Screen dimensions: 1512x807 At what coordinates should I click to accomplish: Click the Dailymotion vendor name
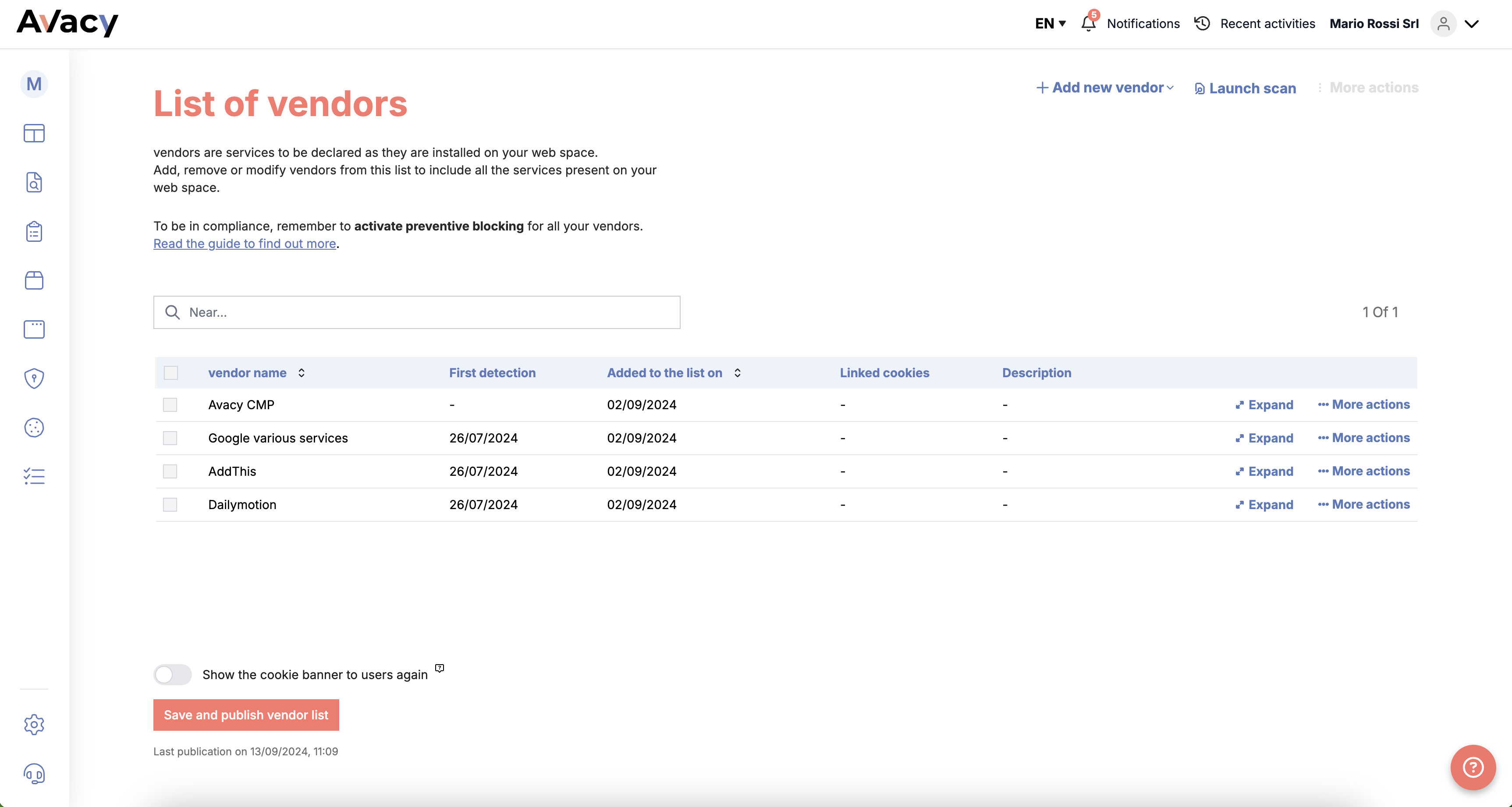pos(242,505)
